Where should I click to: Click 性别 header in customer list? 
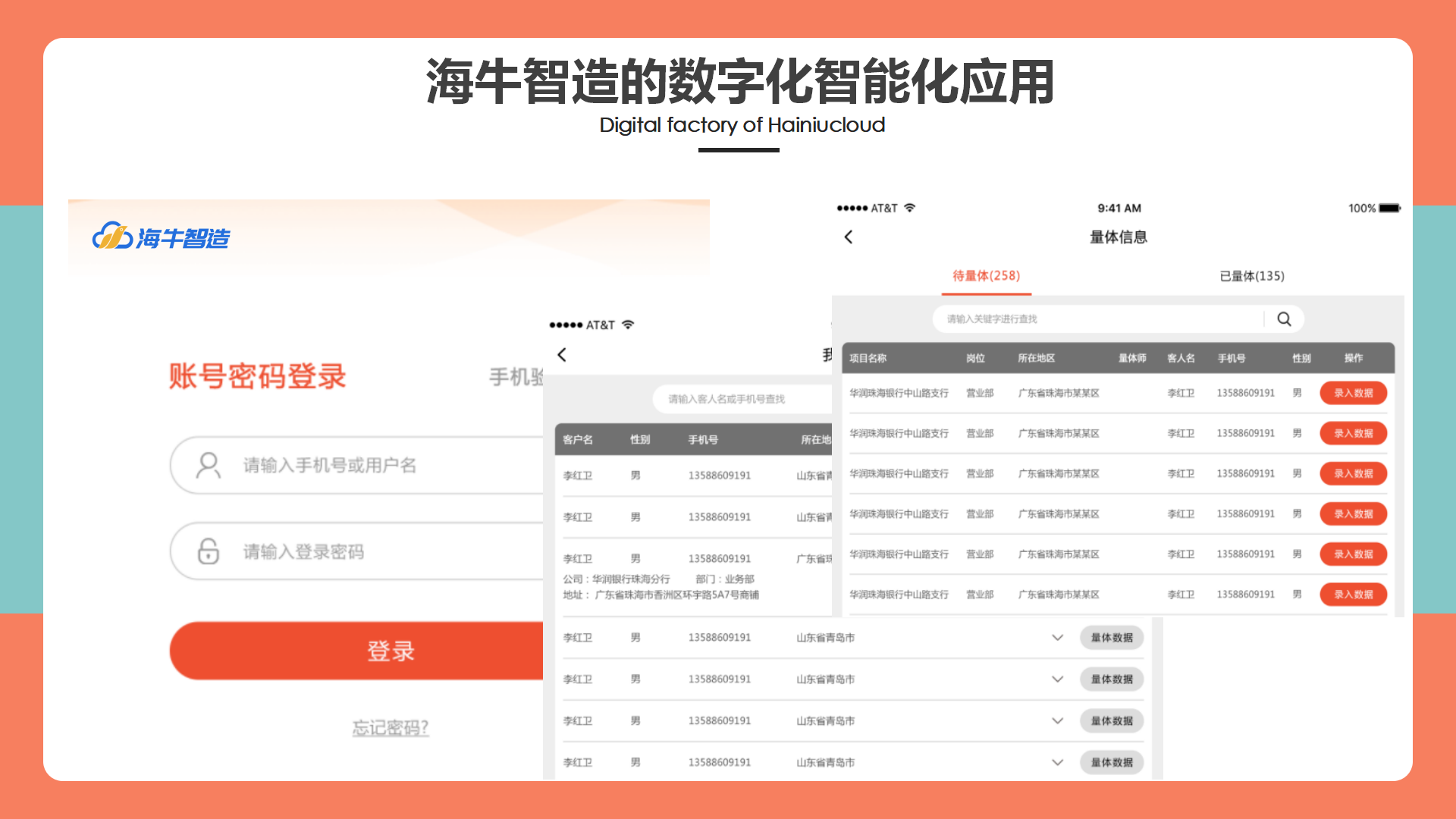pos(640,440)
